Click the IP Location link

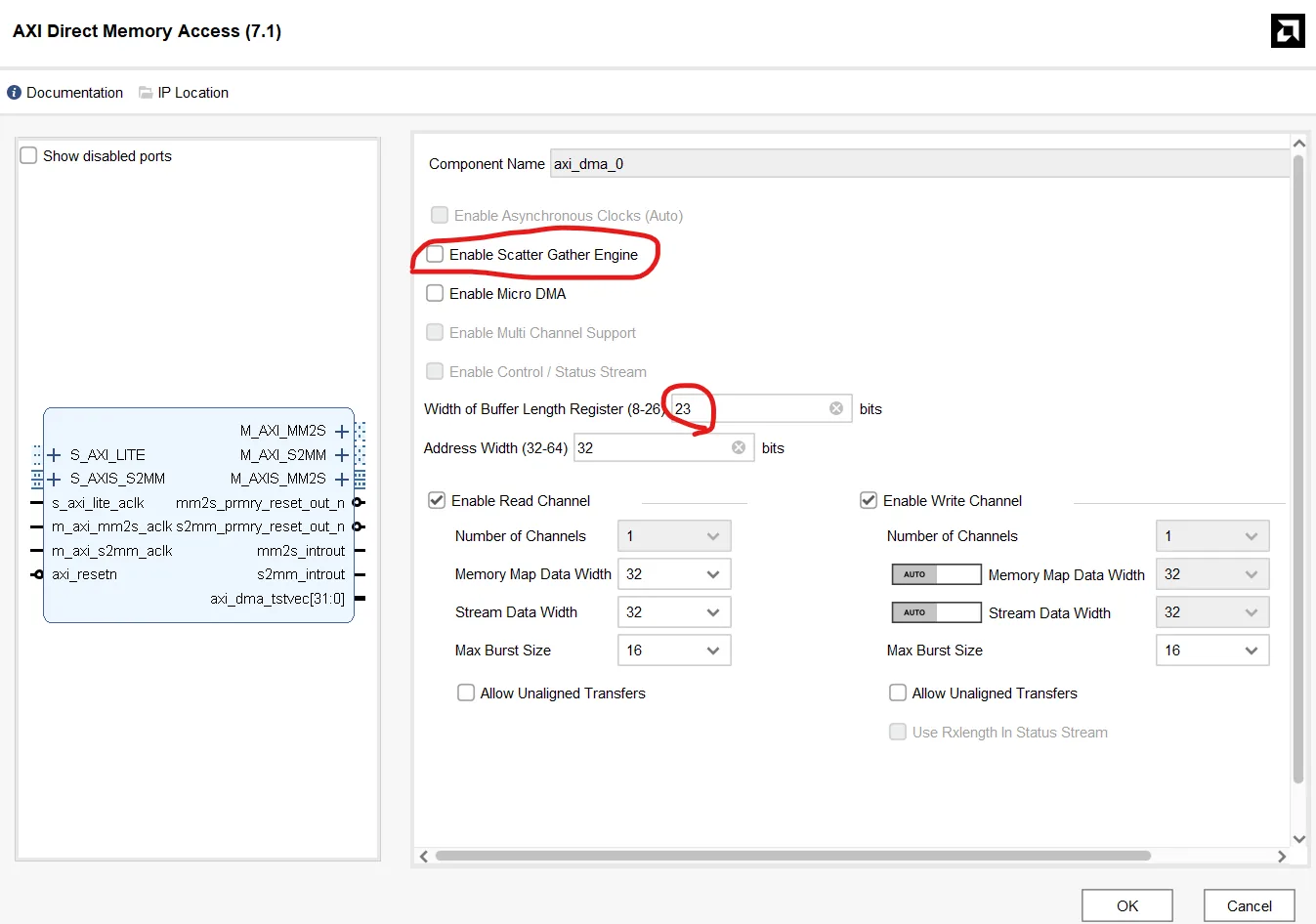[193, 93]
